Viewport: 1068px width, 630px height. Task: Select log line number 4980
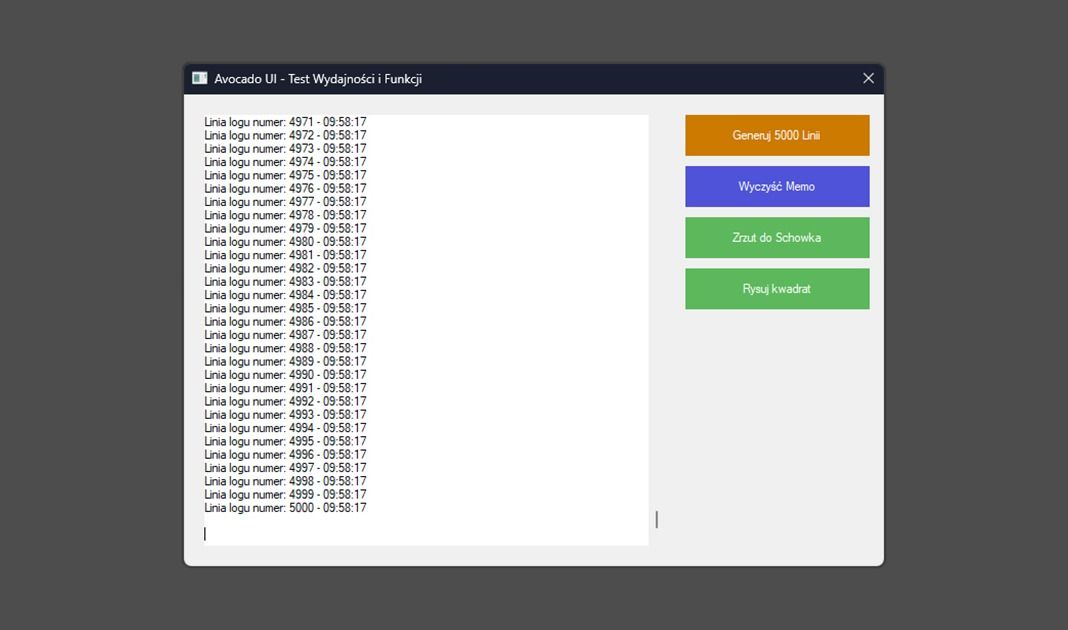[x=285, y=242]
